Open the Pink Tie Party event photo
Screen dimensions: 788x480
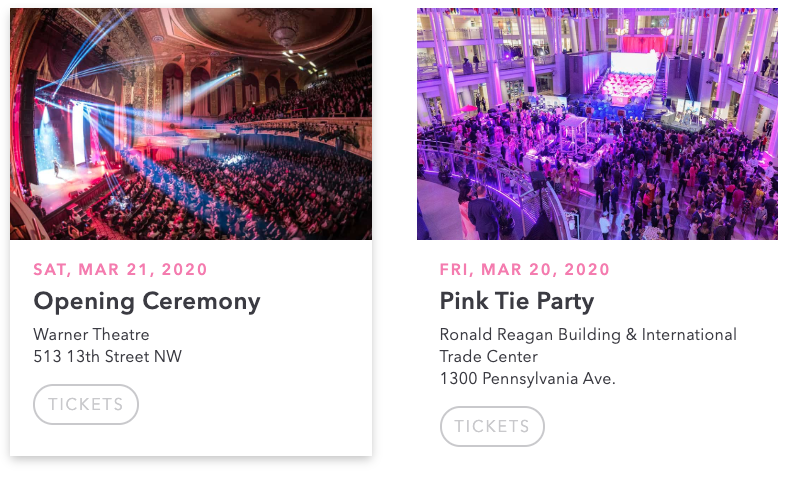(597, 124)
